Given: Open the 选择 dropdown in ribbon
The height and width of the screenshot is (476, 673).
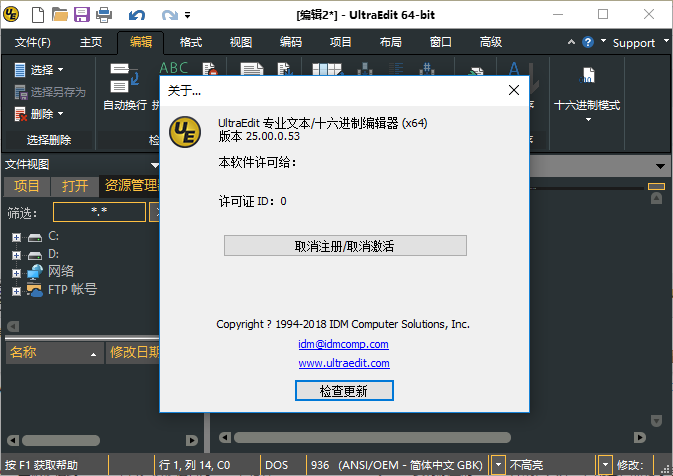Looking at the screenshot, I should [x=39, y=70].
